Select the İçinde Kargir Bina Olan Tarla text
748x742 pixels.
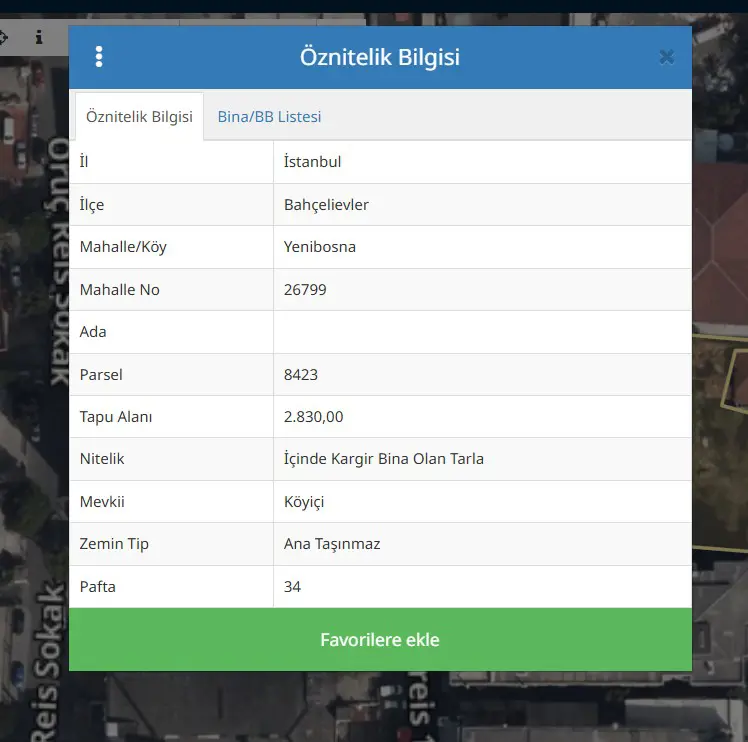[x=384, y=459]
